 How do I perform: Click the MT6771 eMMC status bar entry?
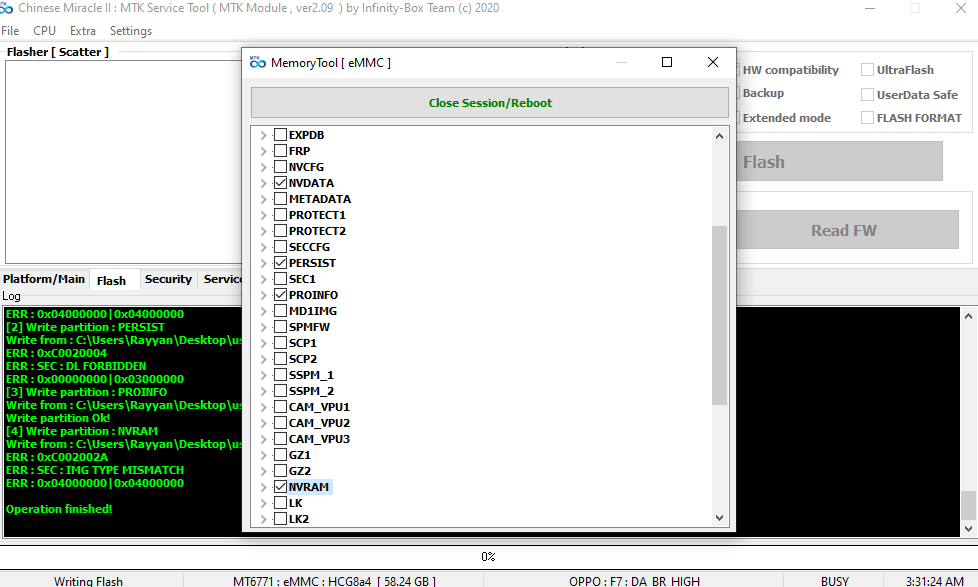click(334, 581)
